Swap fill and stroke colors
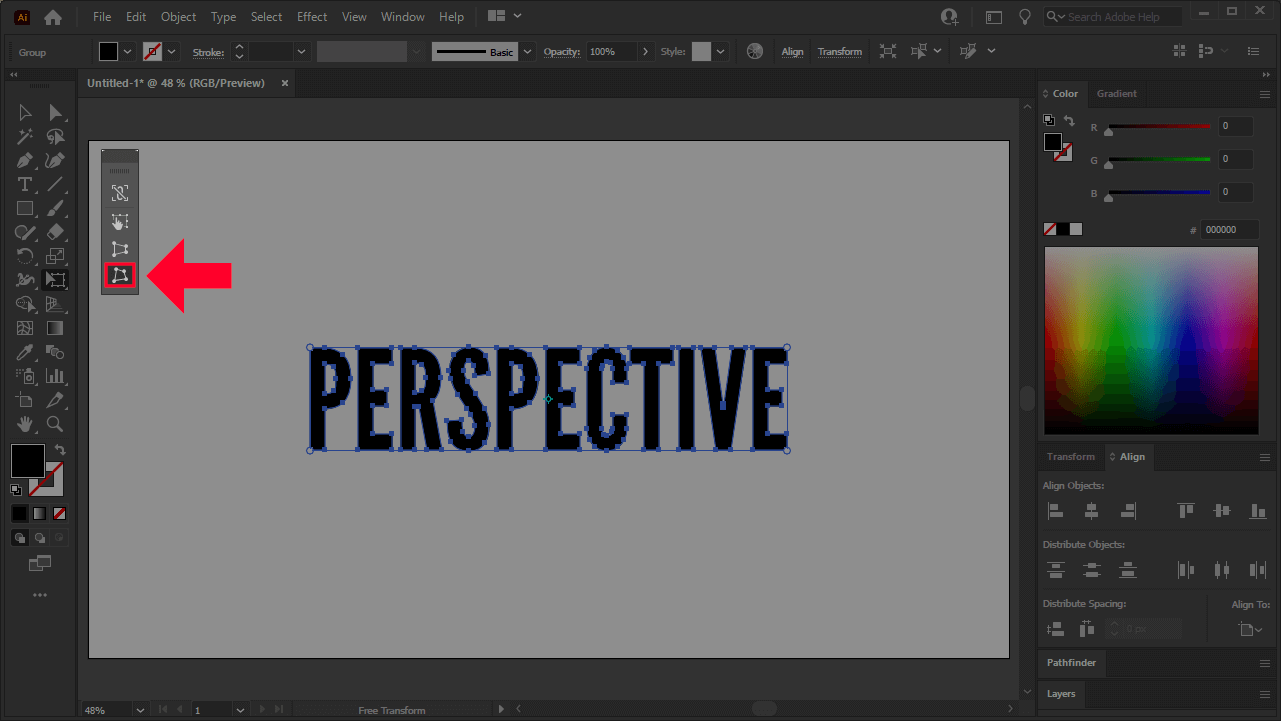This screenshot has height=721, width=1281. point(60,450)
